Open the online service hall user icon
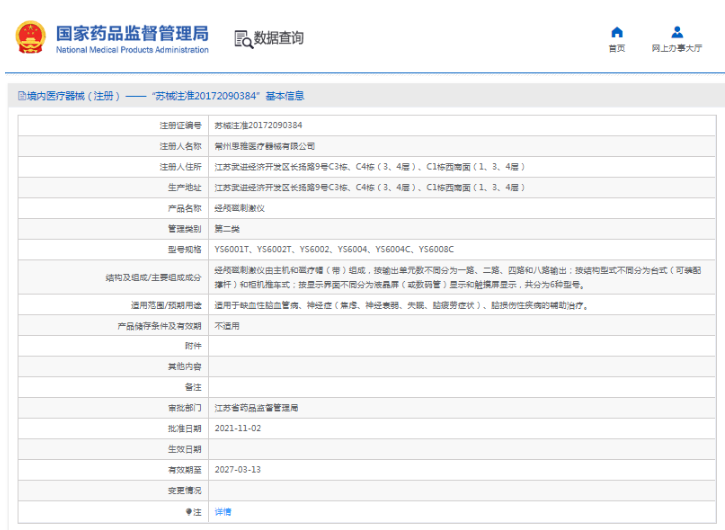The width and height of the screenshot is (725, 530). pyautogui.click(x=677, y=32)
